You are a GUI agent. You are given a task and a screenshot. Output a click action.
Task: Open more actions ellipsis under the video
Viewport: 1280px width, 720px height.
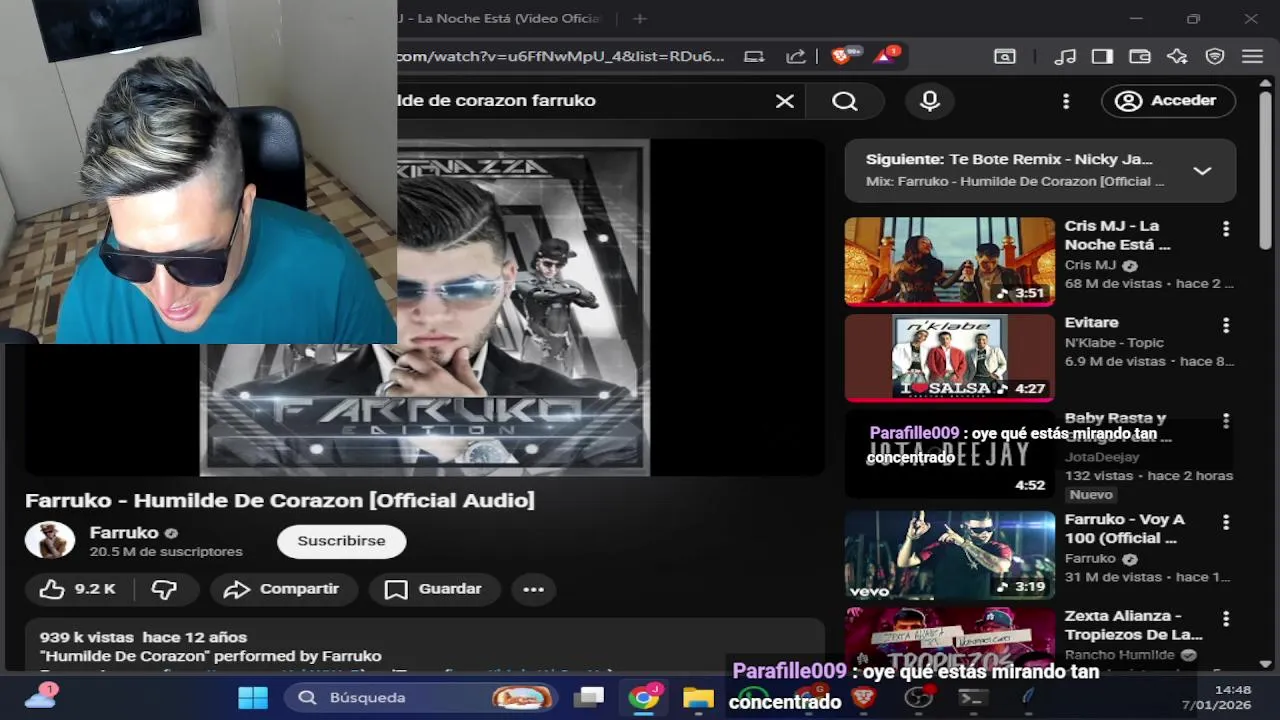pos(534,589)
